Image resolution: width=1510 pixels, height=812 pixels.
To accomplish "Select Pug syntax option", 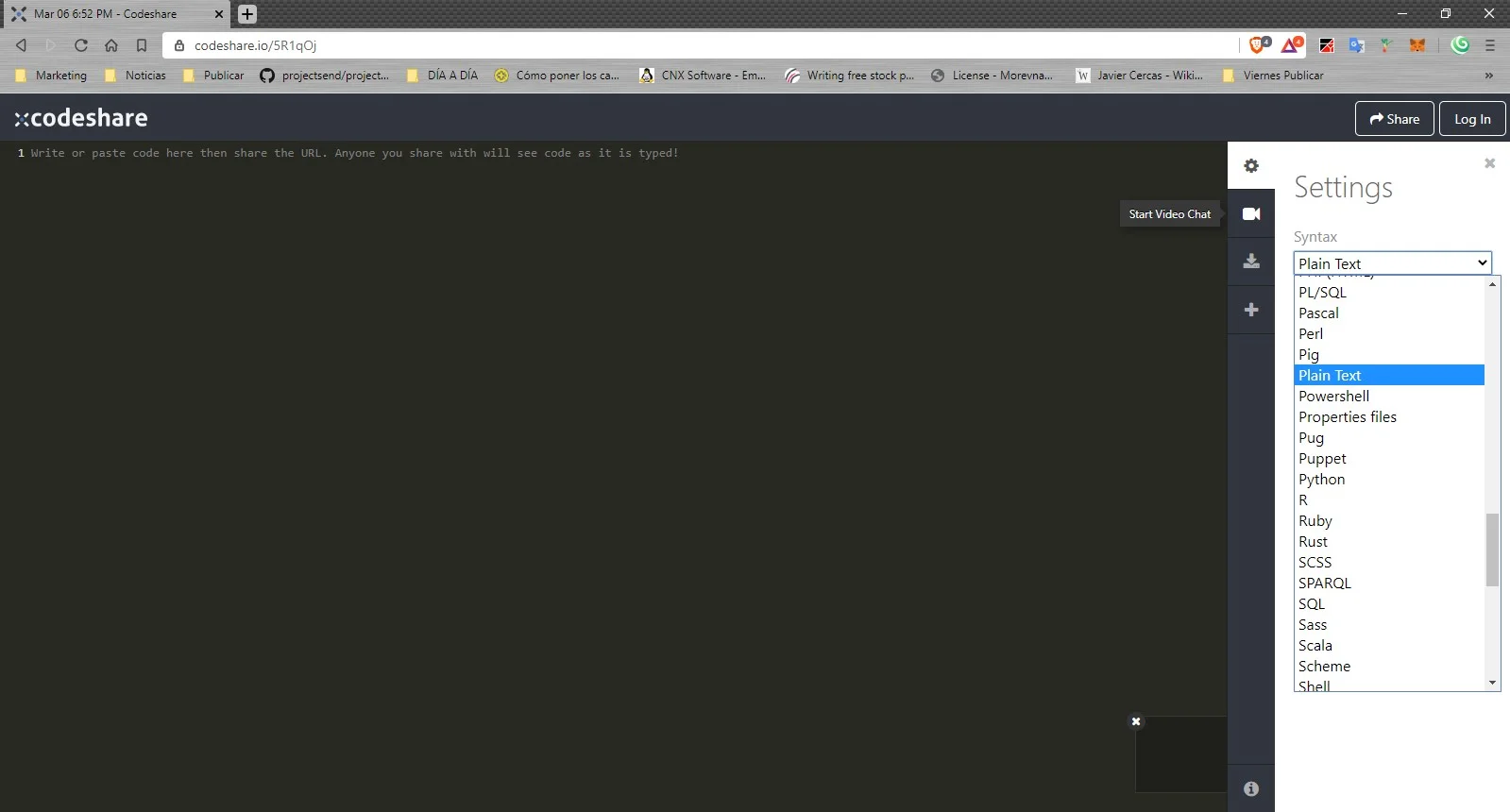I will 1389,438.
